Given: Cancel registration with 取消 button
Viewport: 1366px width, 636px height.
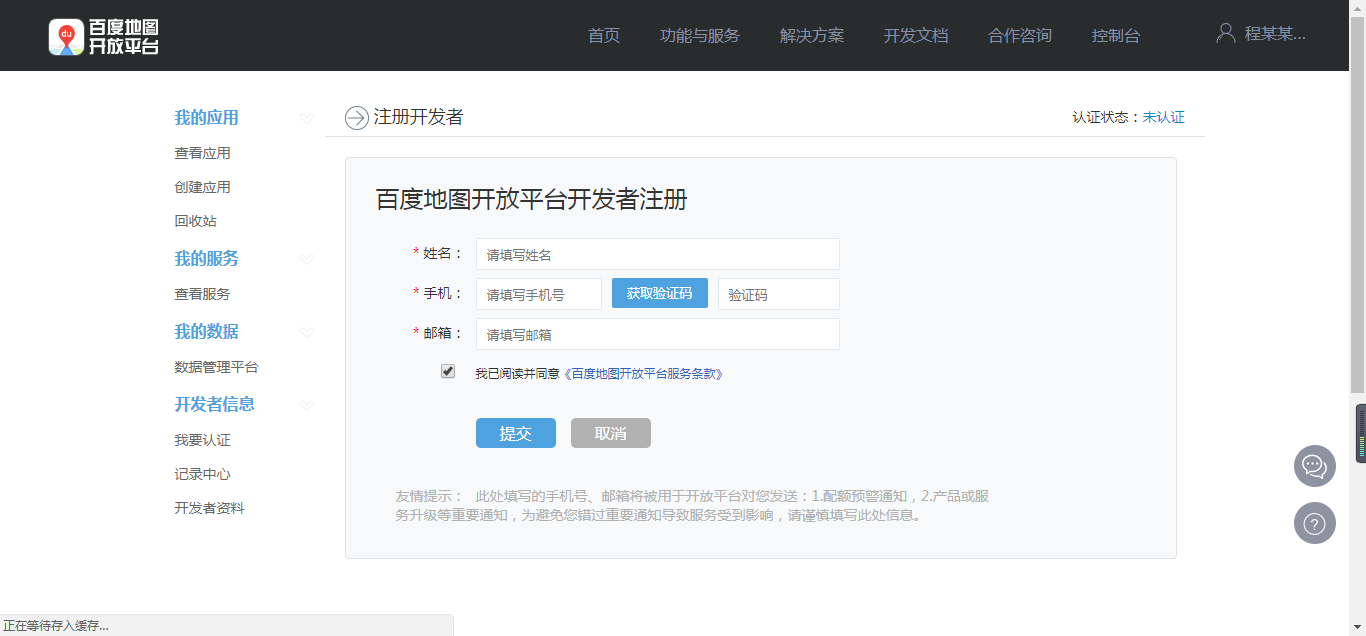Looking at the screenshot, I should tap(611, 433).
